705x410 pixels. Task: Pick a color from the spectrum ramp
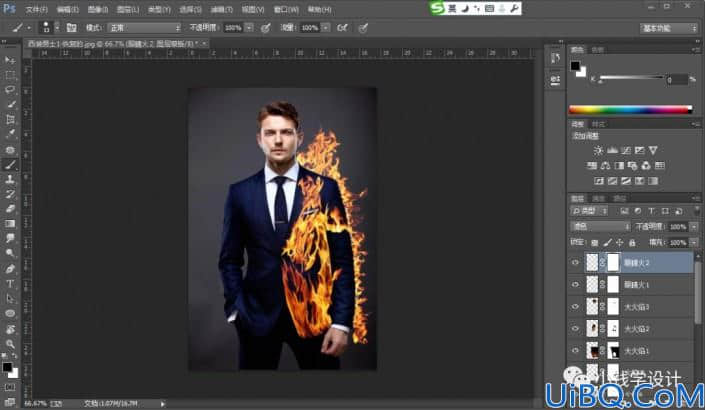(x=630, y=109)
